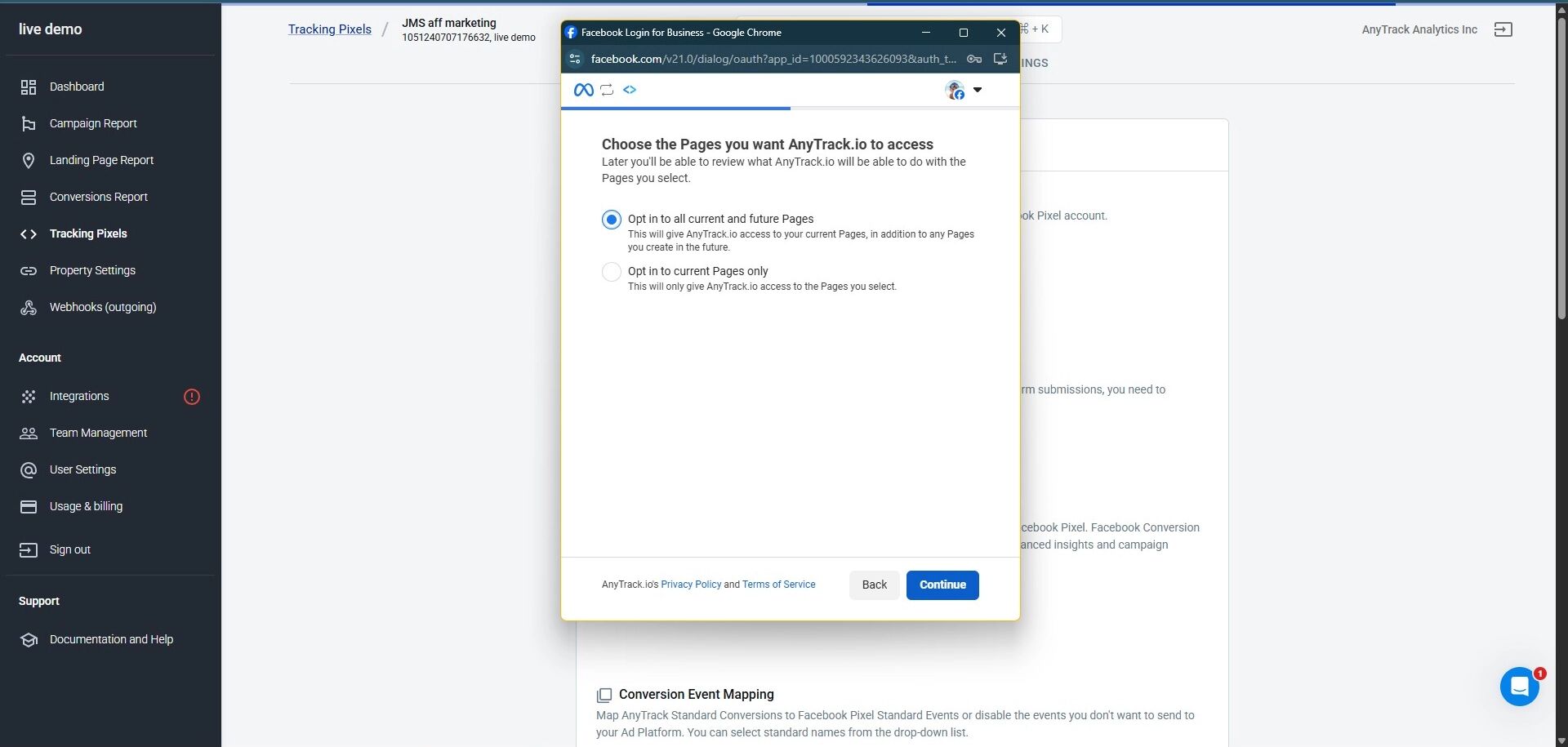Click the scroll down arrow of page scrollbar
Viewport: 1568px width, 747px height.
click(x=1561, y=740)
